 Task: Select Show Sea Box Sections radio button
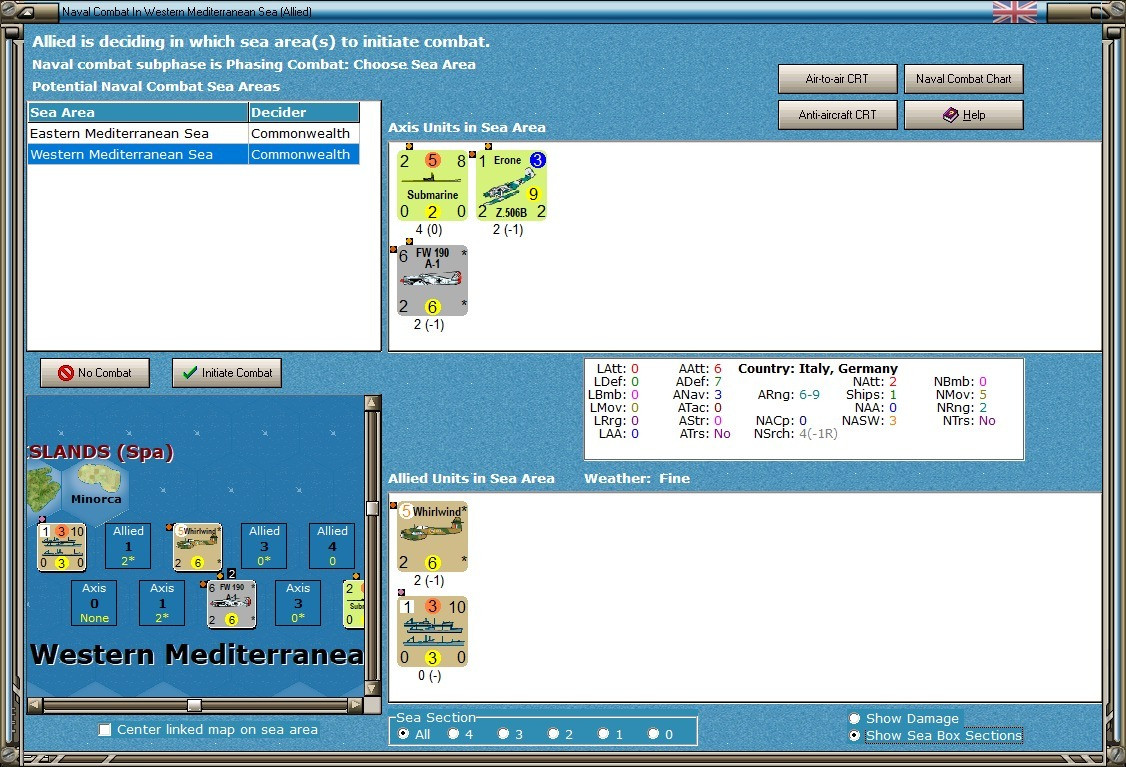pos(855,735)
